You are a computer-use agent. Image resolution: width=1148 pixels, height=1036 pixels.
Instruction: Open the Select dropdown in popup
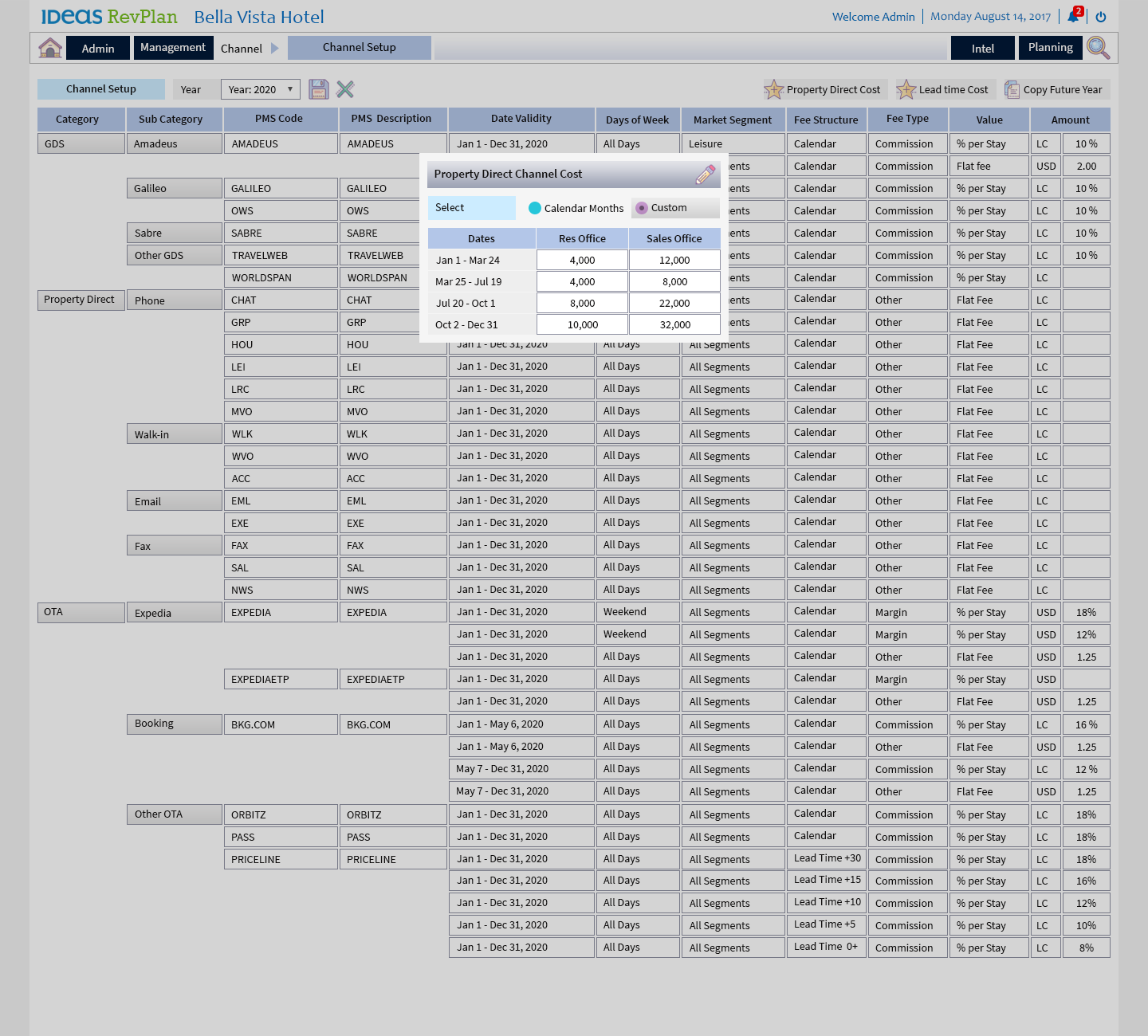[471, 208]
